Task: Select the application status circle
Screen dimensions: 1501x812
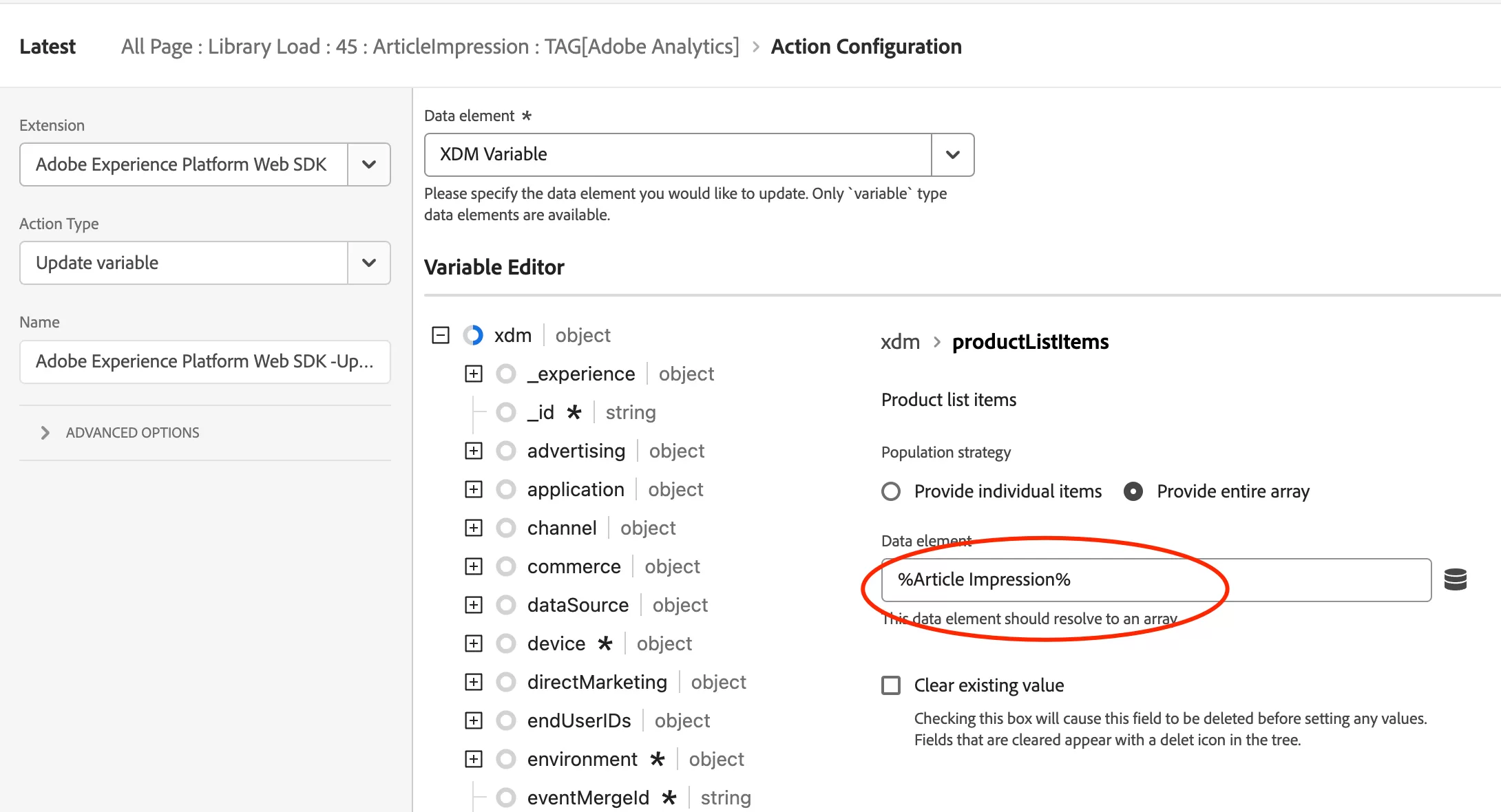Action: pyautogui.click(x=506, y=489)
